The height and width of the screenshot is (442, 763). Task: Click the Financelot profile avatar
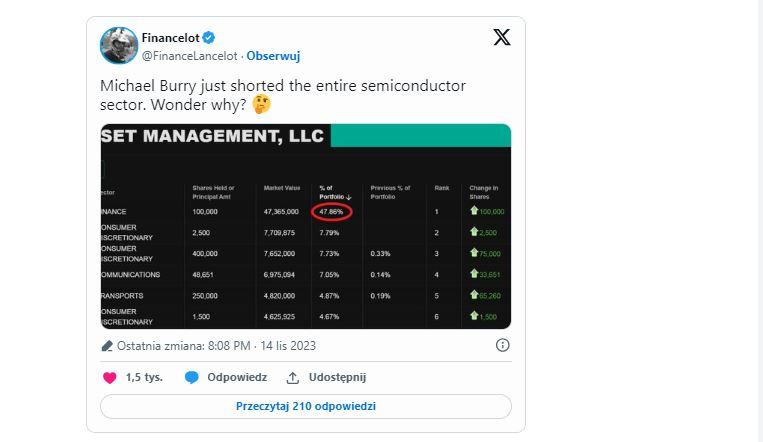[119, 45]
